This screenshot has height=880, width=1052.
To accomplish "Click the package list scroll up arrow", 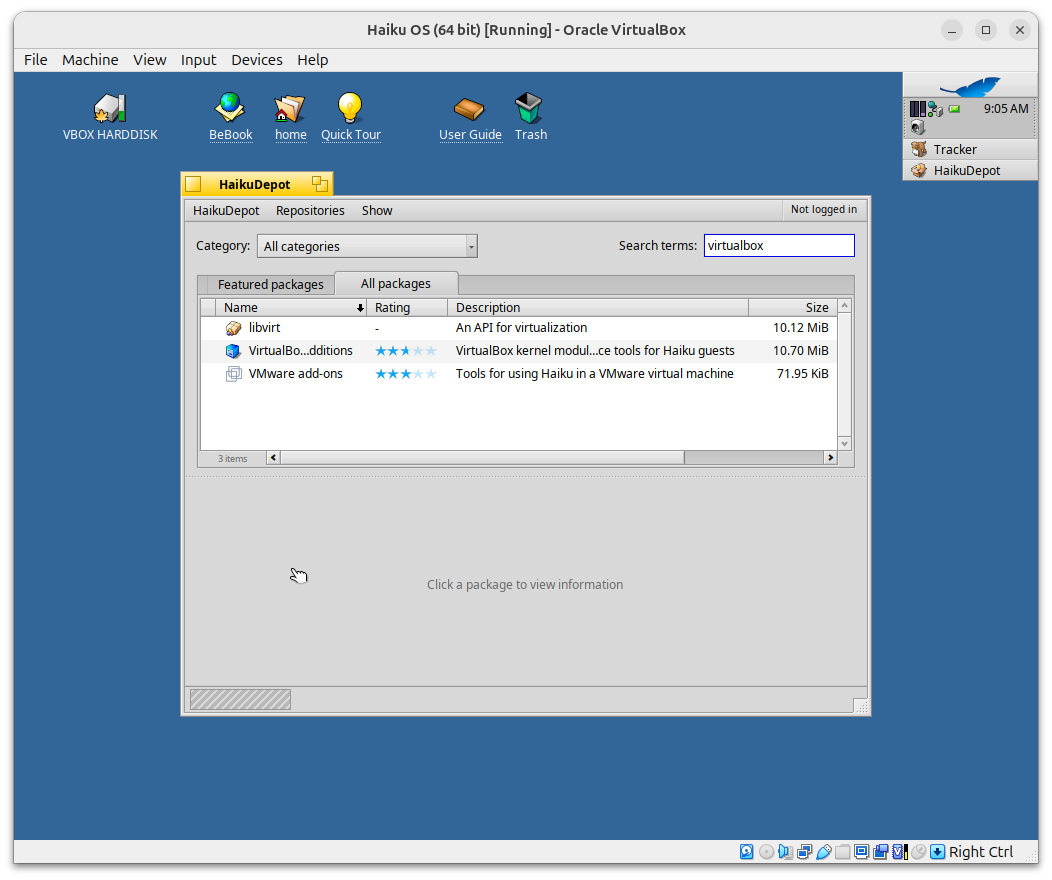I will (x=845, y=306).
